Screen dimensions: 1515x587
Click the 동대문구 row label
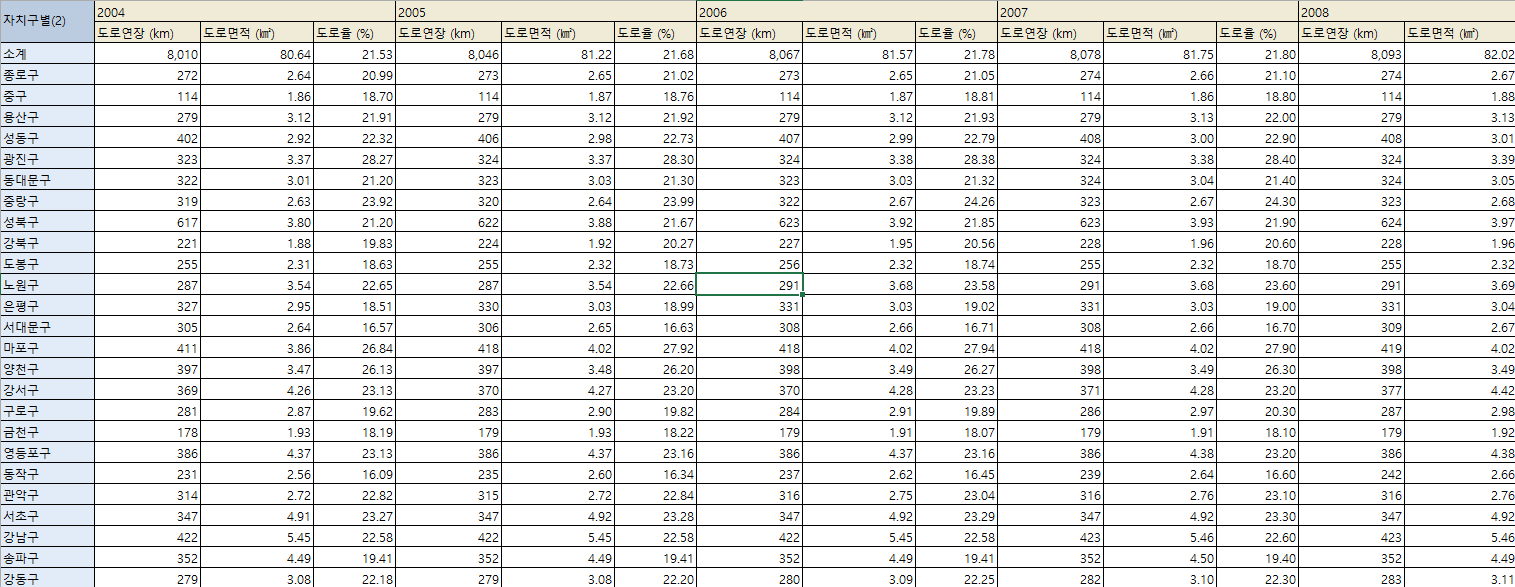(47, 180)
